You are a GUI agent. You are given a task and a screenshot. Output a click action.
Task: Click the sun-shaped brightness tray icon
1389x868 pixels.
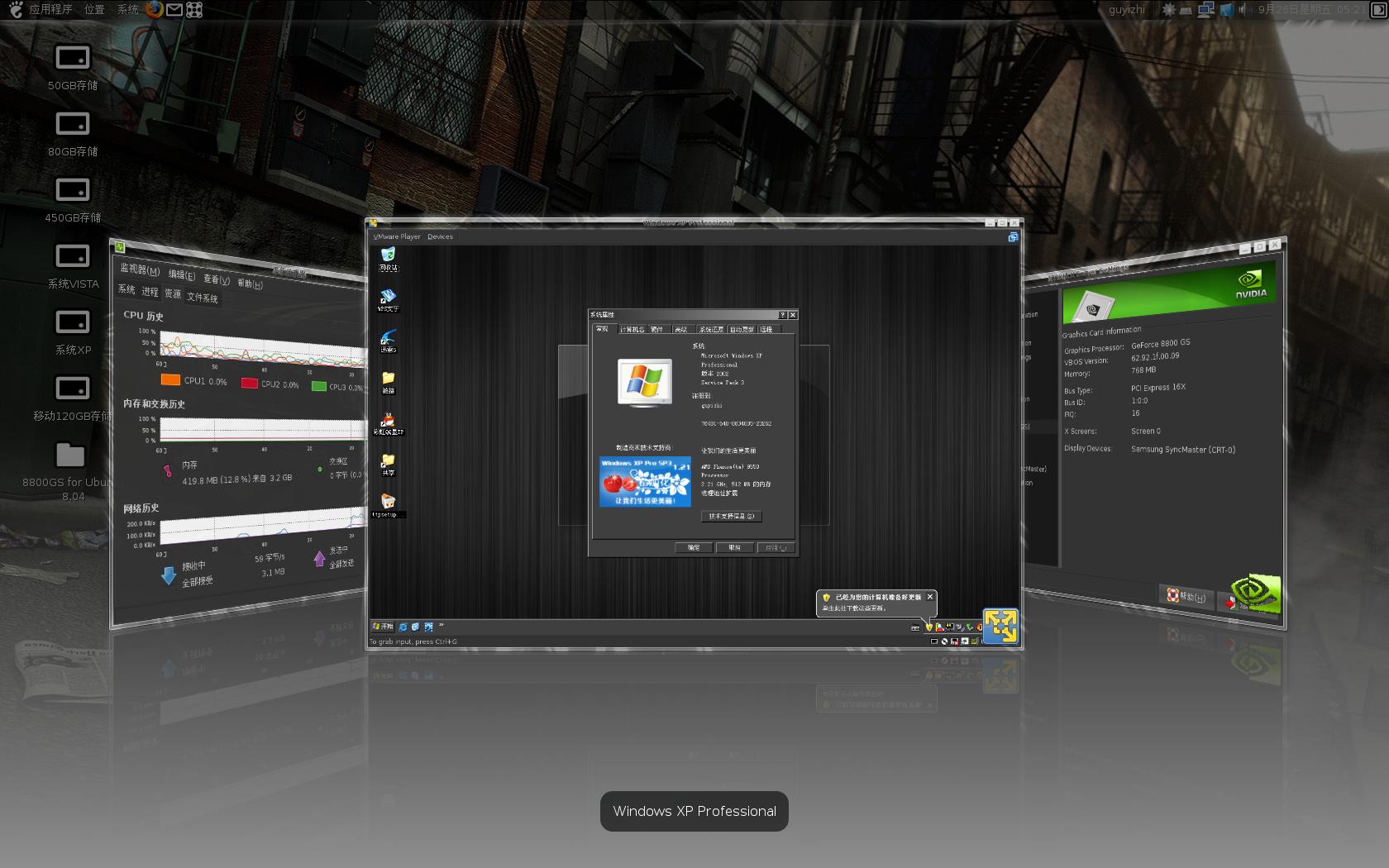(x=1169, y=9)
